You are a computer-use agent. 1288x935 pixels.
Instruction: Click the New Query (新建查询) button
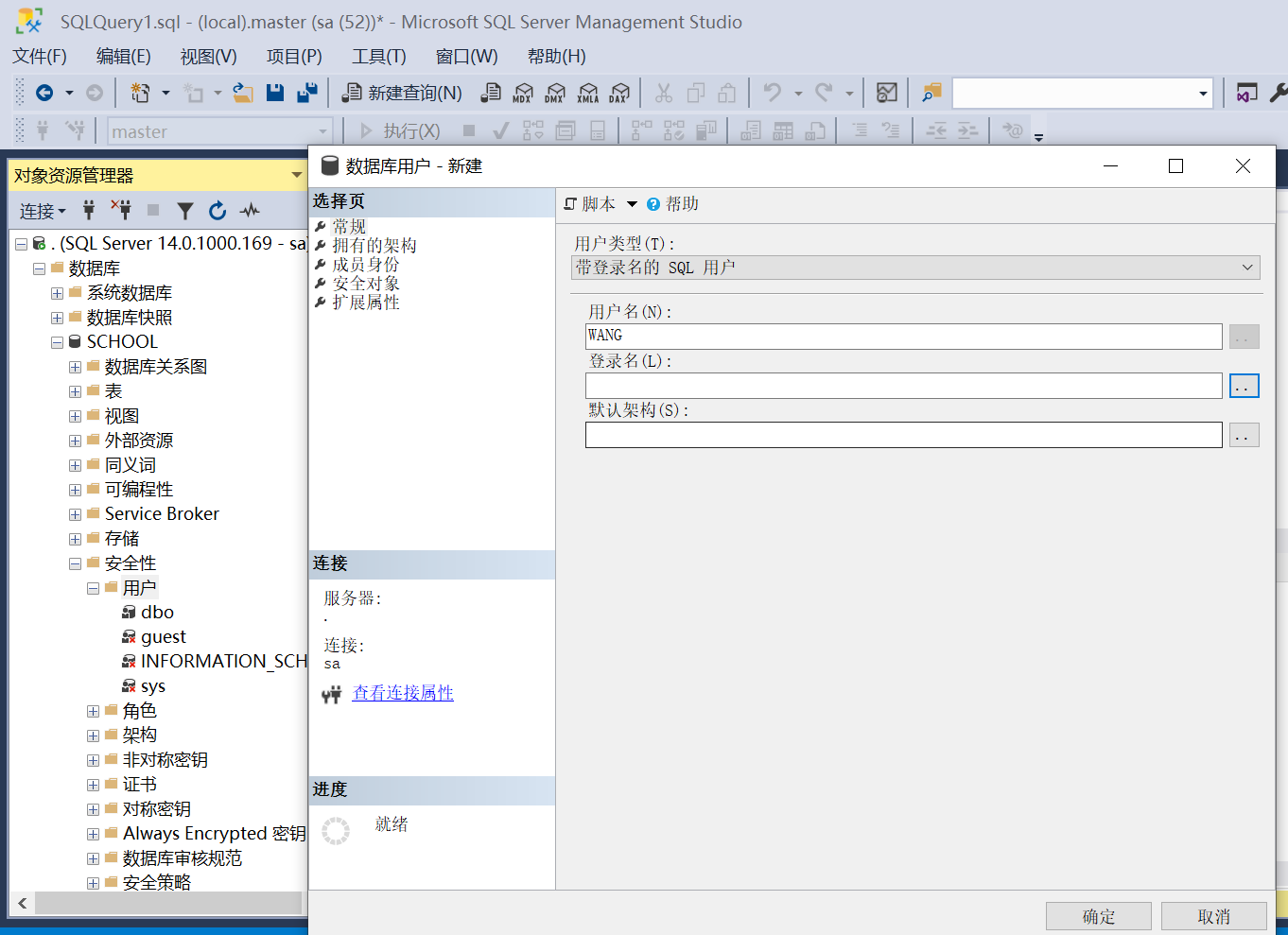click(402, 93)
